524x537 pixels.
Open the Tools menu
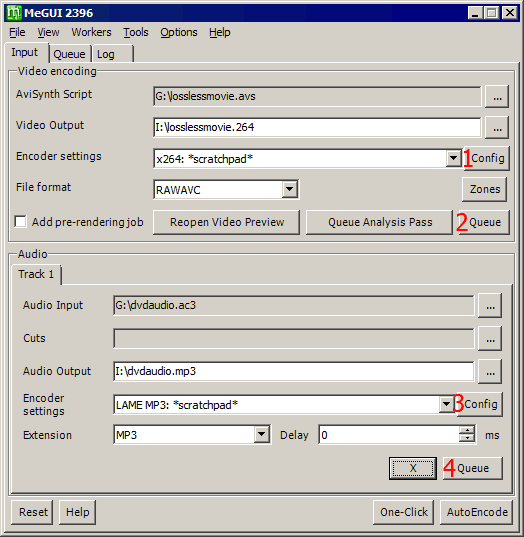coord(136,32)
